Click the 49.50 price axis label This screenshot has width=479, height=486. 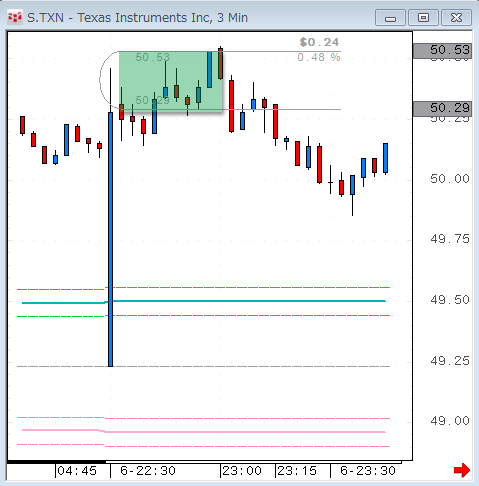point(450,300)
